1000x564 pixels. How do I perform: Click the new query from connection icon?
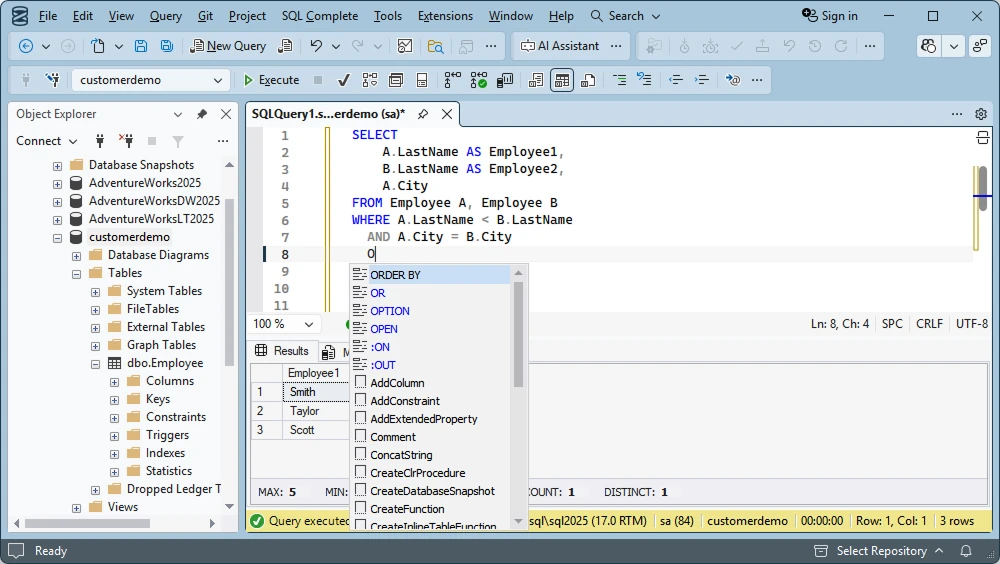click(286, 46)
